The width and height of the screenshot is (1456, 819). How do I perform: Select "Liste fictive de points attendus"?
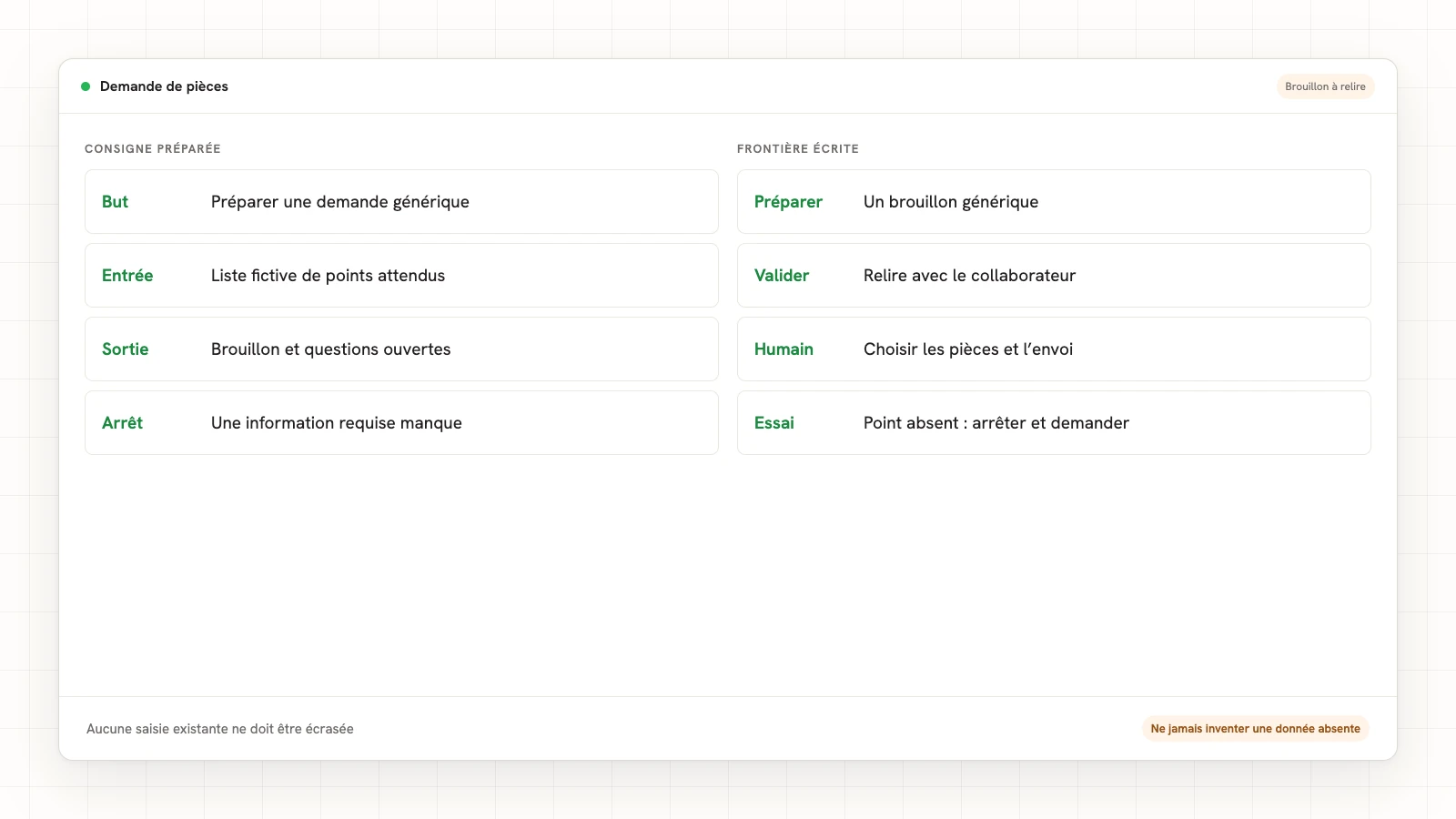(328, 276)
